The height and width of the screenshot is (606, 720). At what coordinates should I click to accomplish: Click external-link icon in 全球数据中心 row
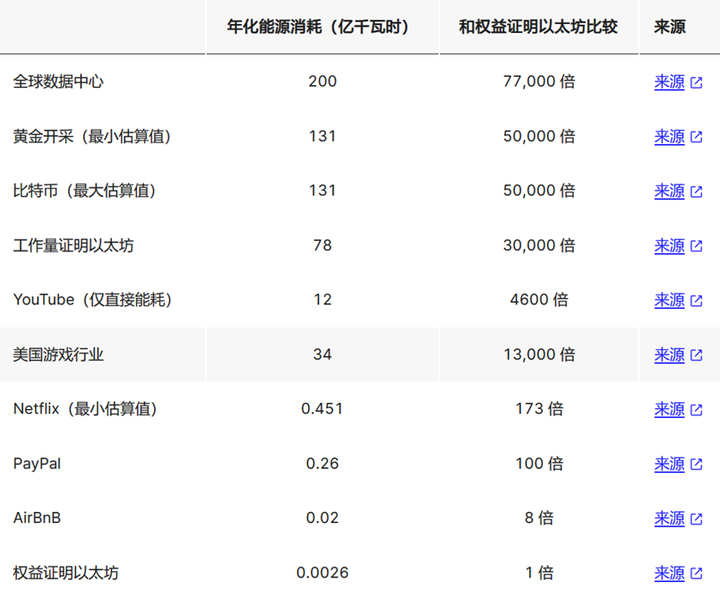[697, 83]
